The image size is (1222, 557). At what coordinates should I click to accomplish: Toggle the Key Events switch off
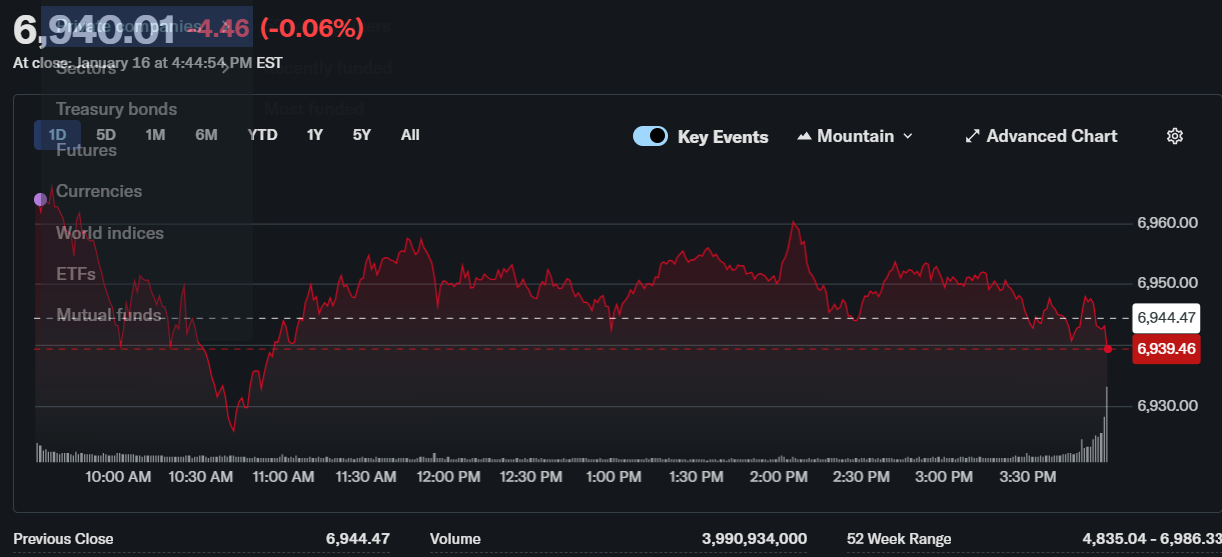[650, 136]
